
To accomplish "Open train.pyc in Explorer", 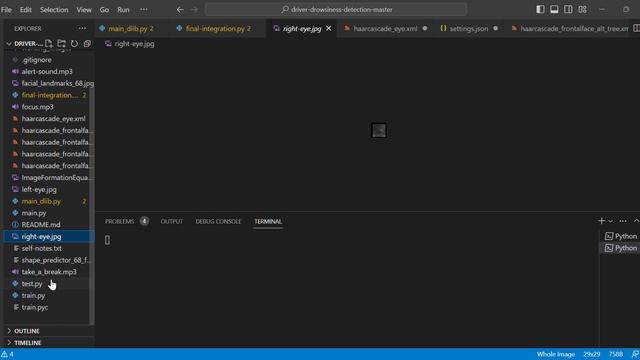I will (x=35, y=308).
